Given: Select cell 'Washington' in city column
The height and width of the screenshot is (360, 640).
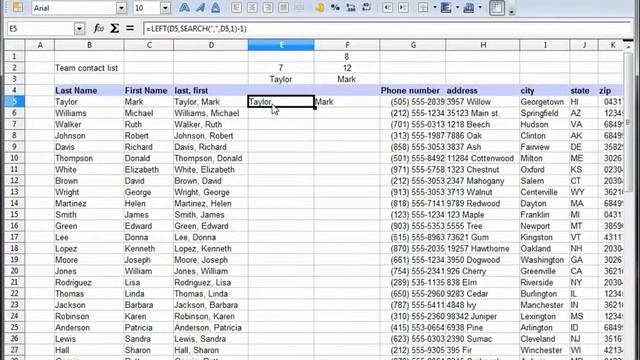Looking at the screenshot, I should pos(545,260).
